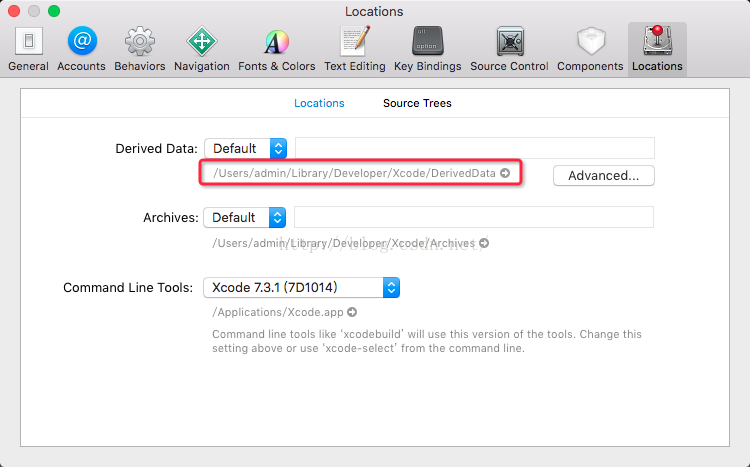Click the /Applications/Xcode.app path text
The height and width of the screenshot is (467, 750).
pos(278,312)
